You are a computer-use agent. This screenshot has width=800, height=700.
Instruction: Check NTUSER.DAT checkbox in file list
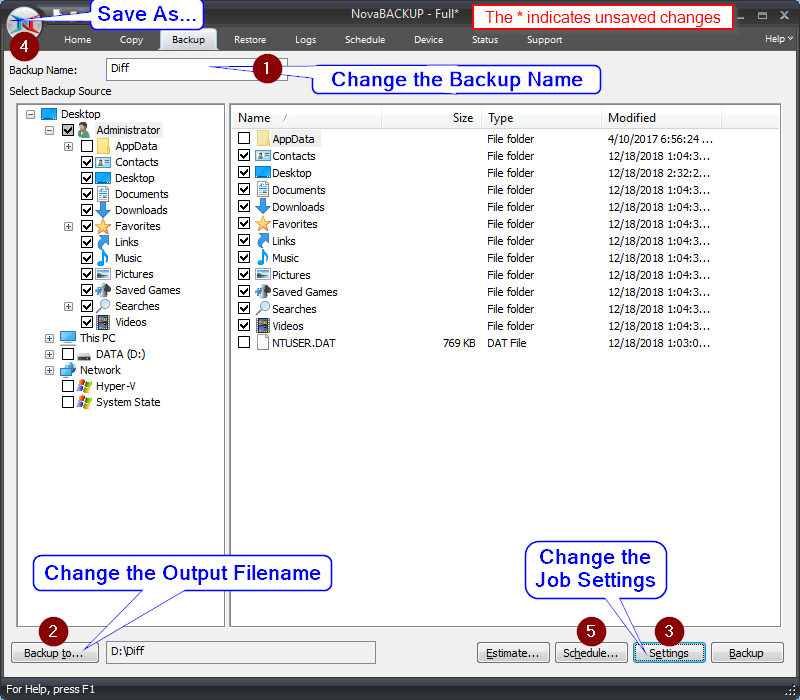tap(244, 342)
